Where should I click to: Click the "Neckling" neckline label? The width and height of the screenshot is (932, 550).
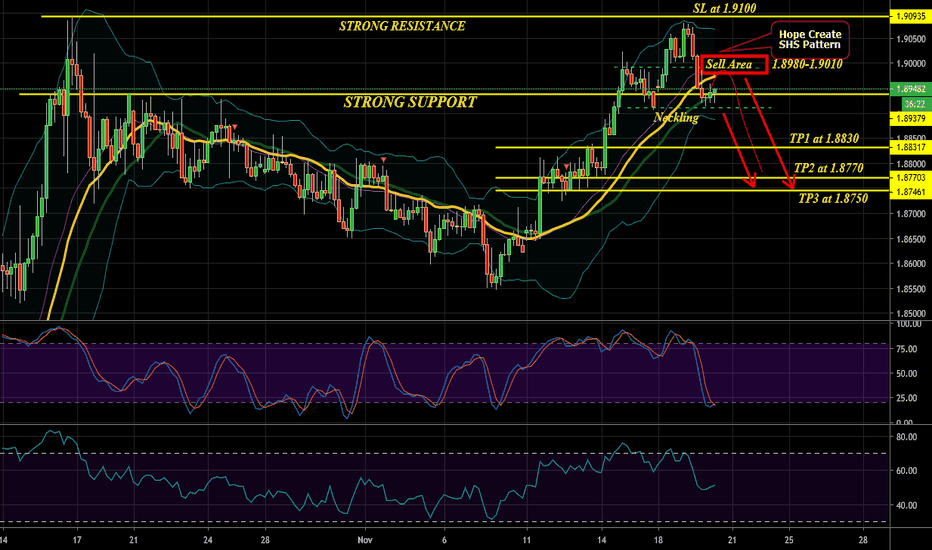[676, 118]
